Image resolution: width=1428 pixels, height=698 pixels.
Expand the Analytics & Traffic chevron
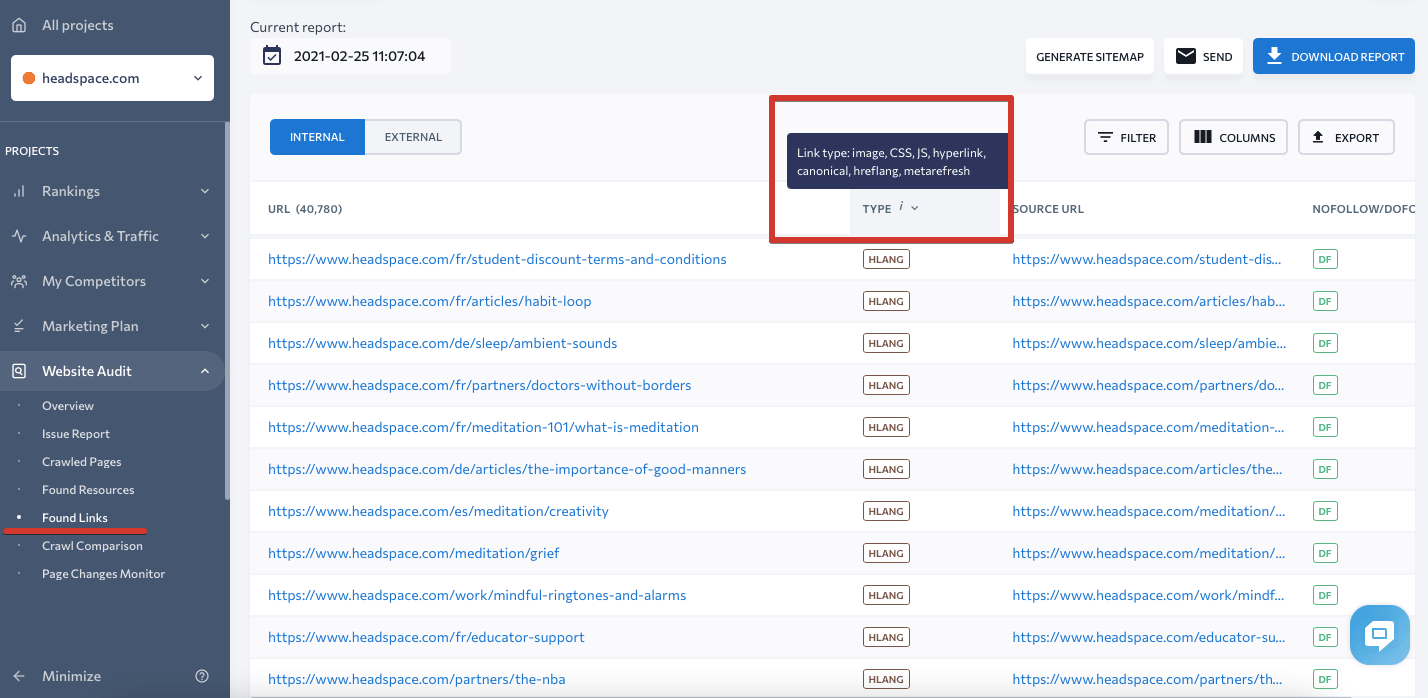(x=205, y=236)
